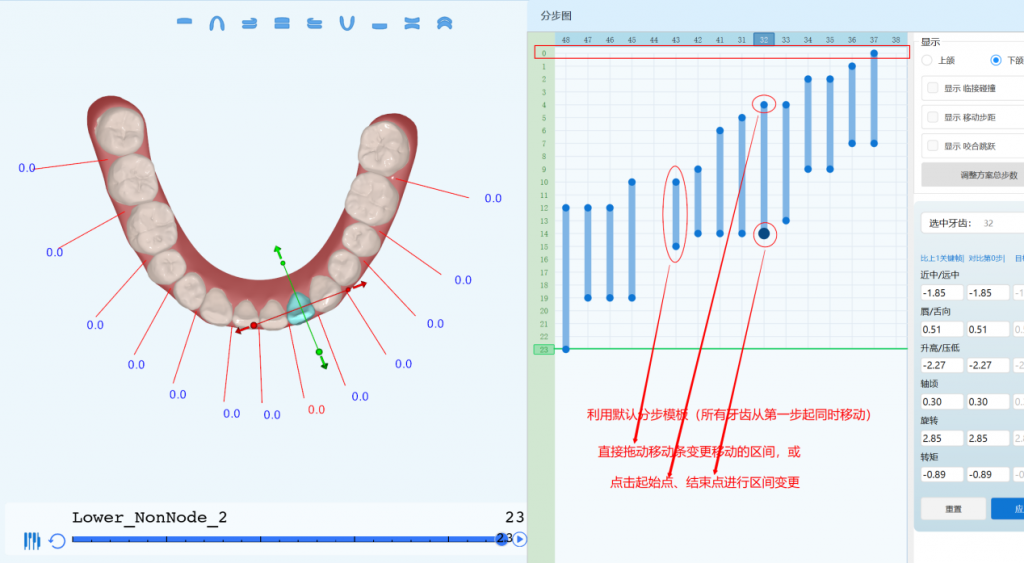Click tooth column 43 header

(x=676, y=39)
